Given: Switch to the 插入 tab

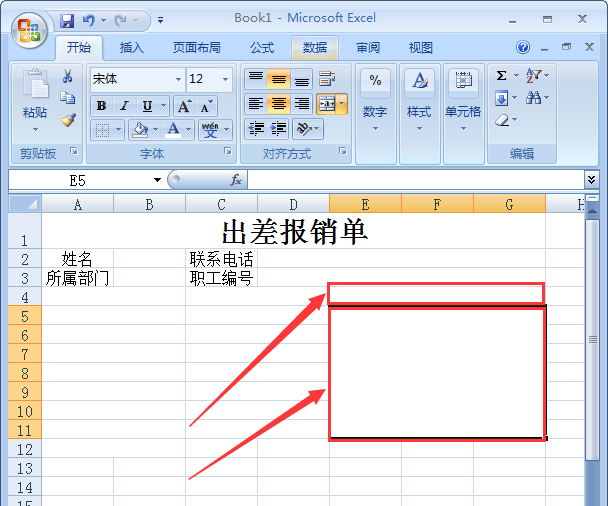Looking at the screenshot, I should click(x=132, y=48).
